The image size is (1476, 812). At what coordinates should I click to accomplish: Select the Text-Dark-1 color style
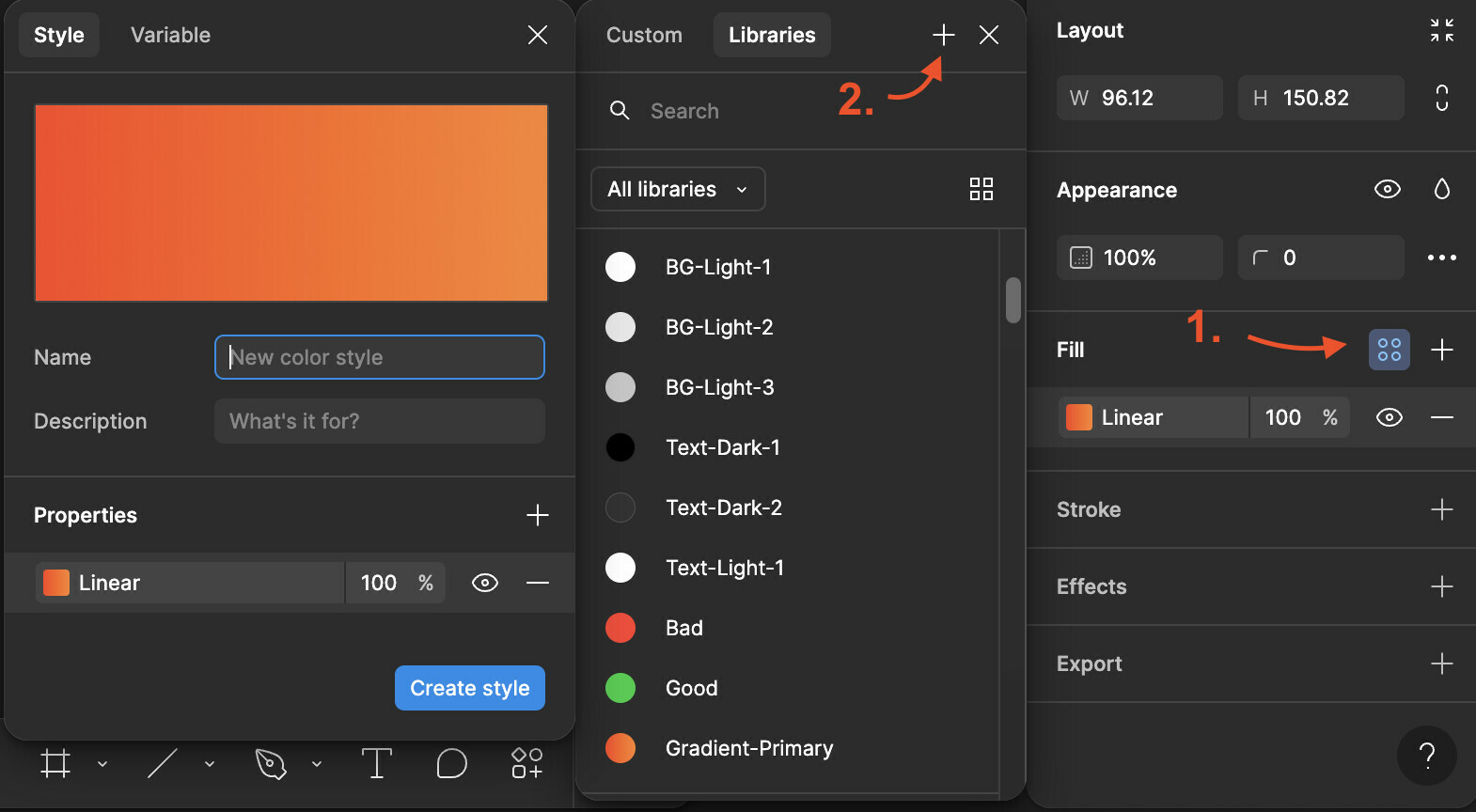coord(788,447)
